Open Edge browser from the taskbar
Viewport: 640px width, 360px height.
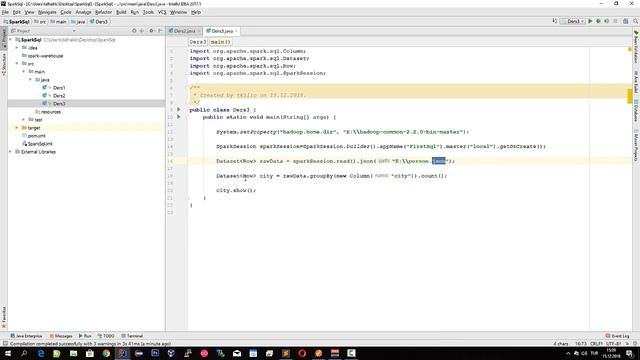(x=41, y=353)
